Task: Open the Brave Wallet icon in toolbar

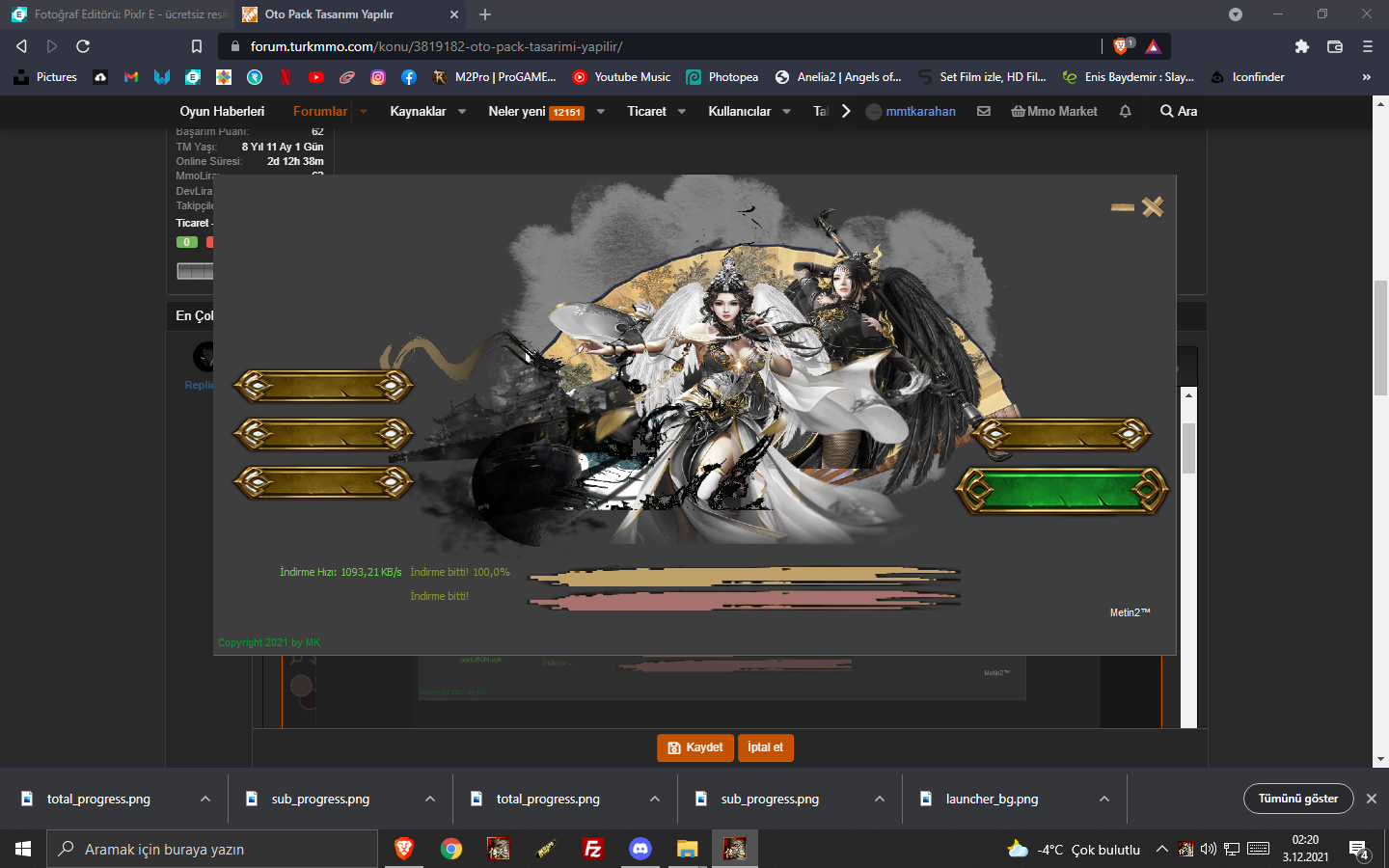Action: tap(1335, 46)
